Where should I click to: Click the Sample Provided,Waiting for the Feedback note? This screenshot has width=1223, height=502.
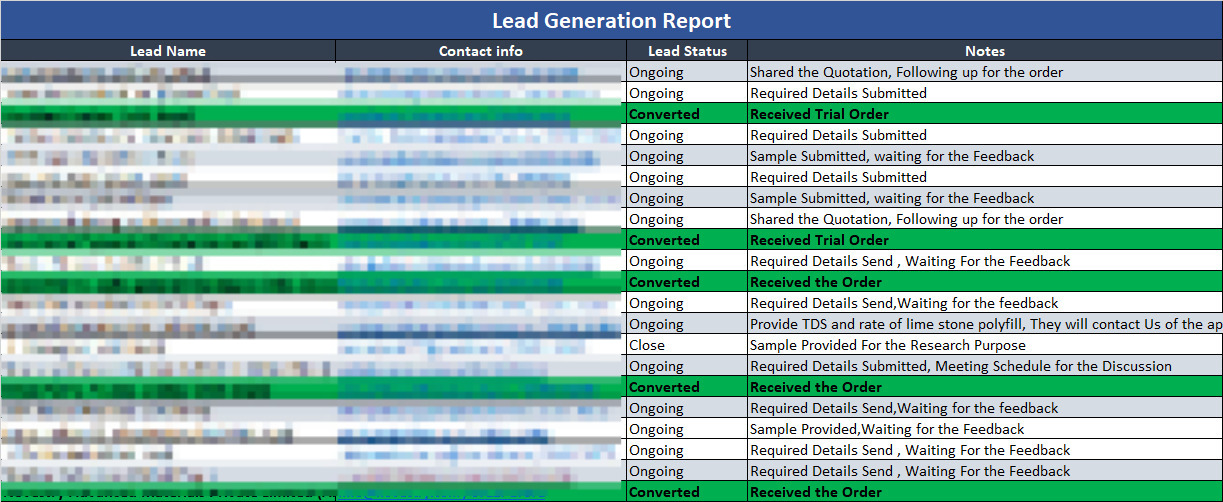(x=887, y=429)
